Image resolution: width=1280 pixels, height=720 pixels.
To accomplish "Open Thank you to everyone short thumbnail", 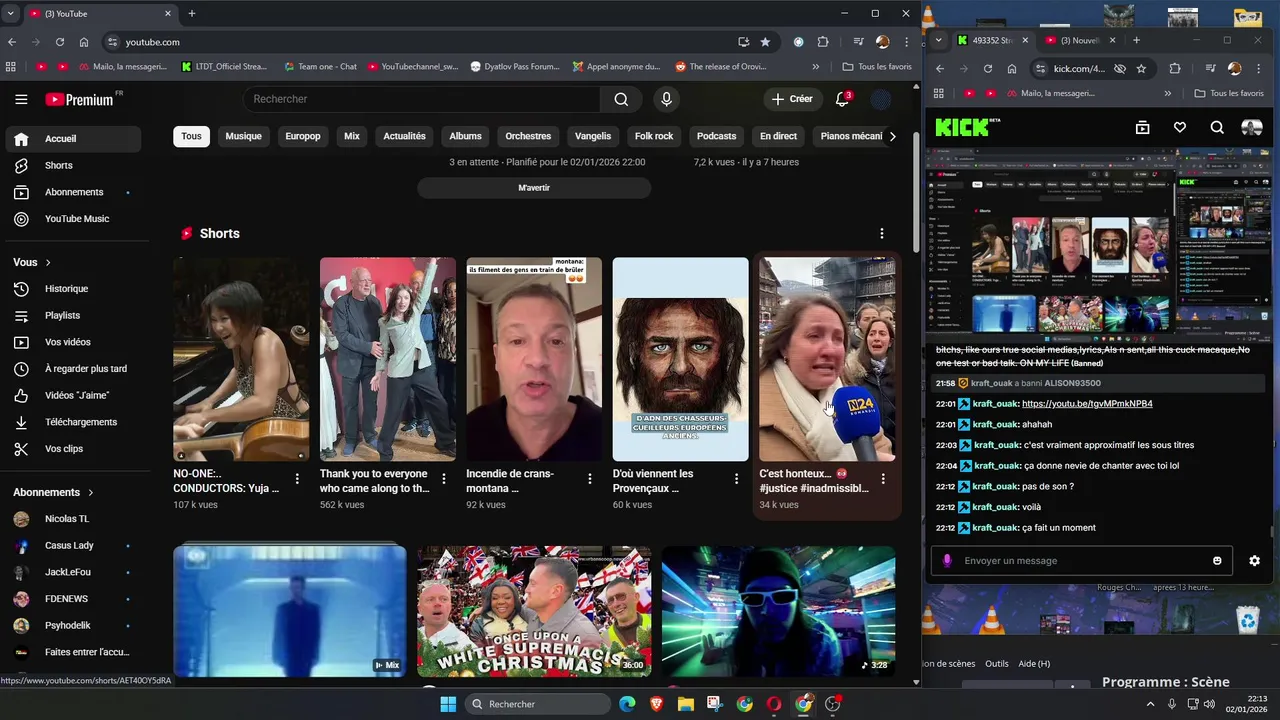I will [x=388, y=359].
